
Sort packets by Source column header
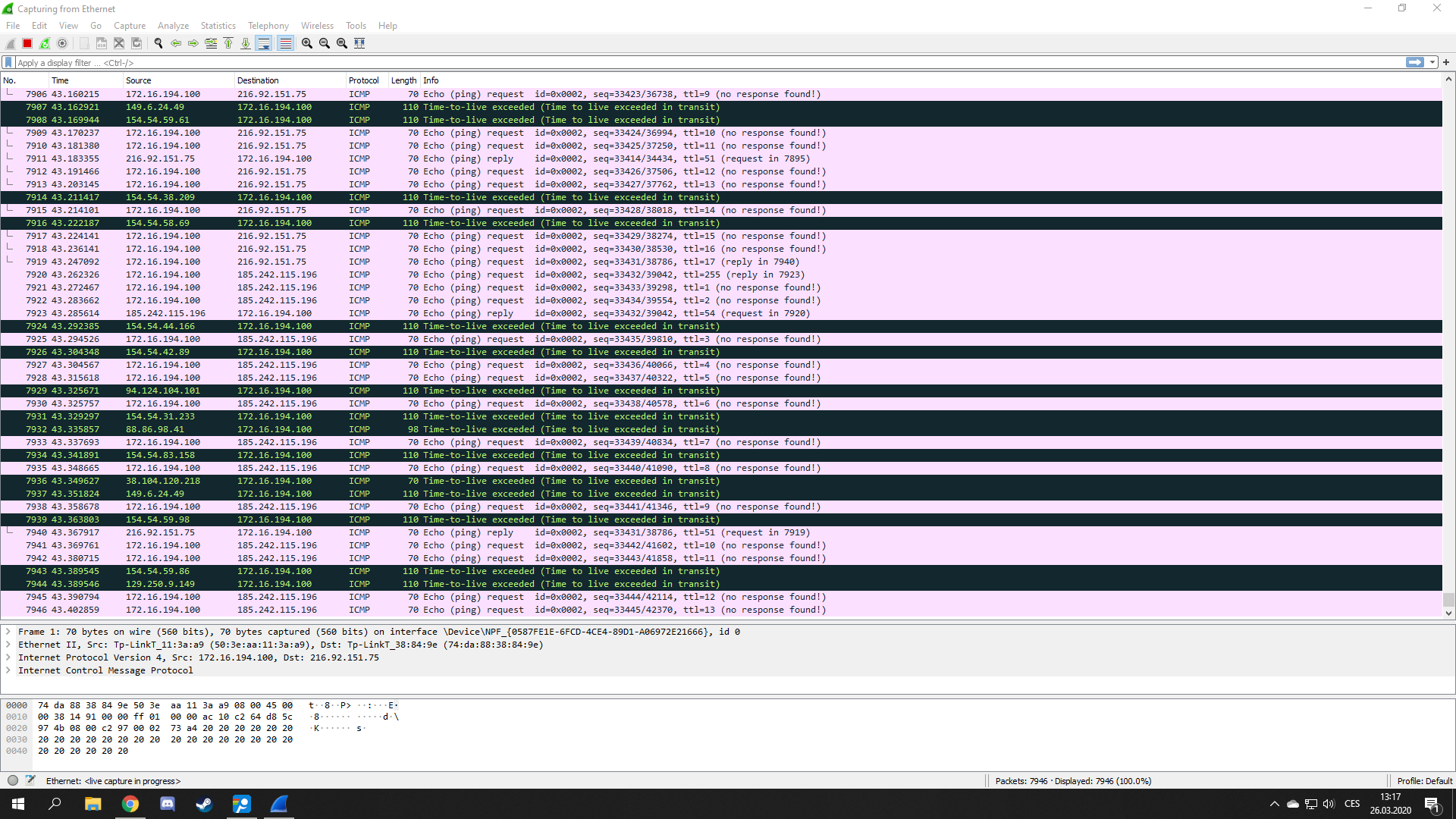[x=139, y=80]
